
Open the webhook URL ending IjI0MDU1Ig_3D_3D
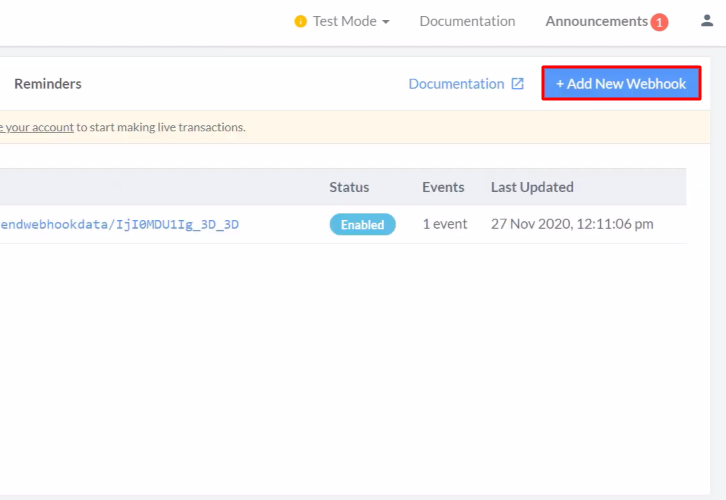point(119,224)
